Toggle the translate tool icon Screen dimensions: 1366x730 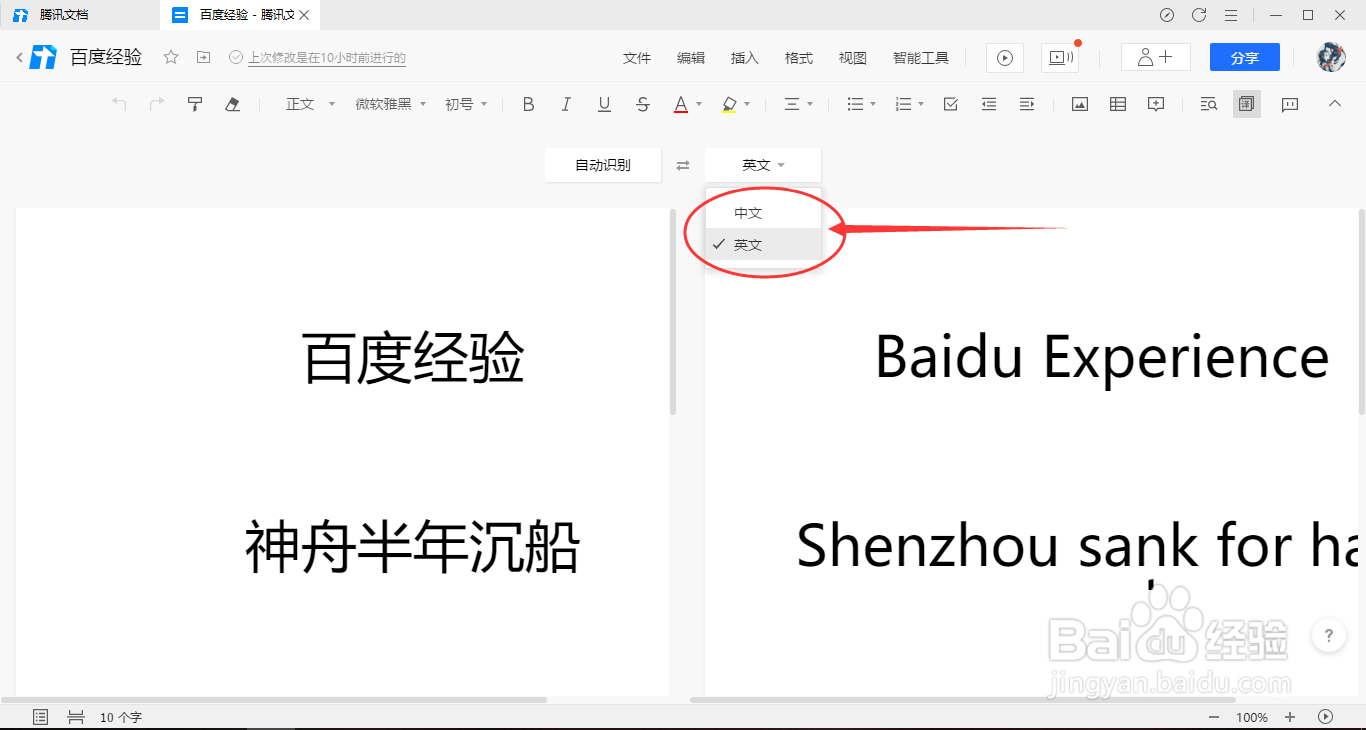point(1246,104)
